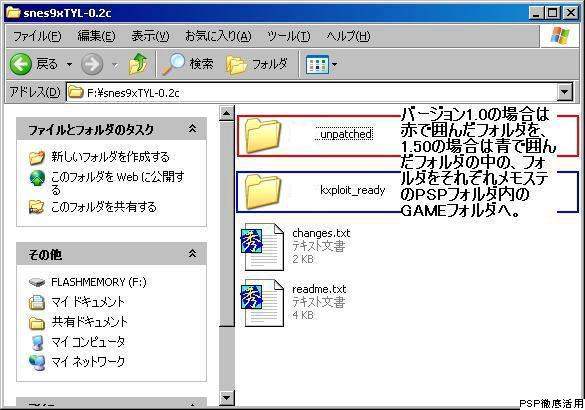Open the ツール(T) menu

click(x=289, y=36)
